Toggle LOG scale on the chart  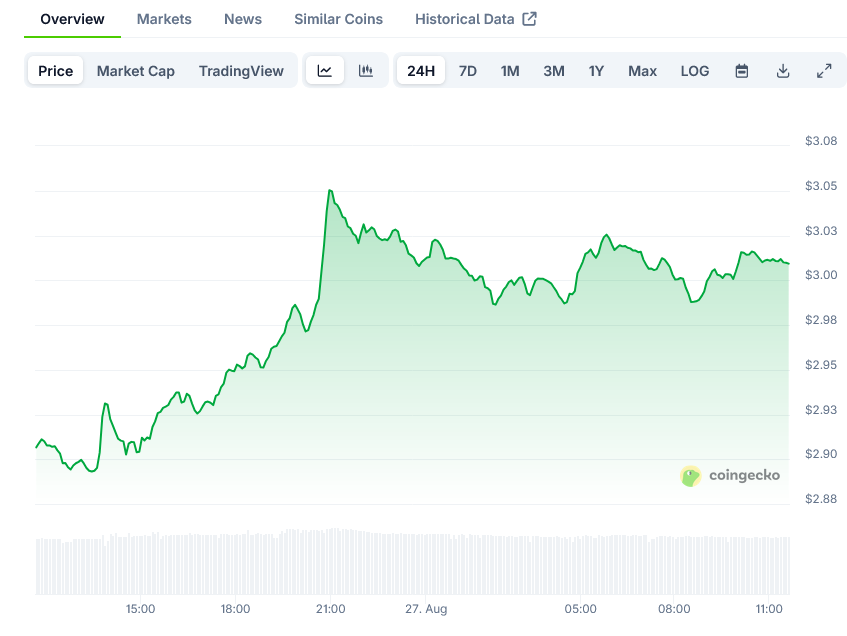coord(695,71)
